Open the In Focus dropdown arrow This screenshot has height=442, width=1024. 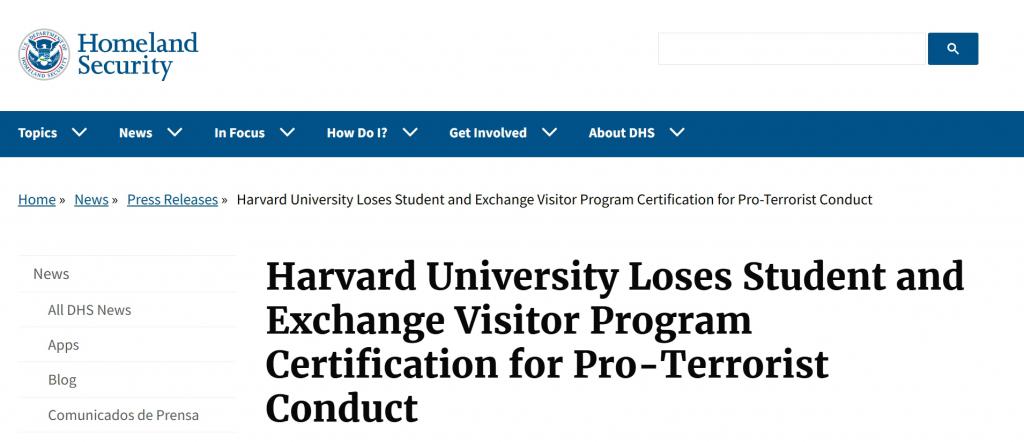tap(287, 133)
